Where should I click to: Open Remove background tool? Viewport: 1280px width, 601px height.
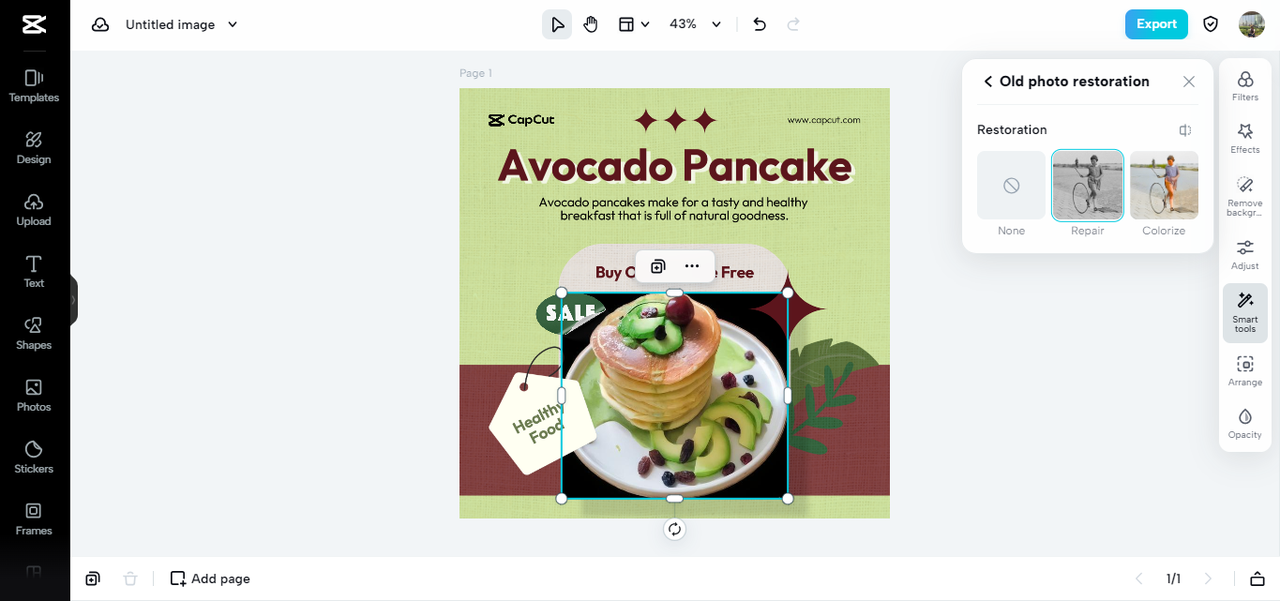[1245, 197]
